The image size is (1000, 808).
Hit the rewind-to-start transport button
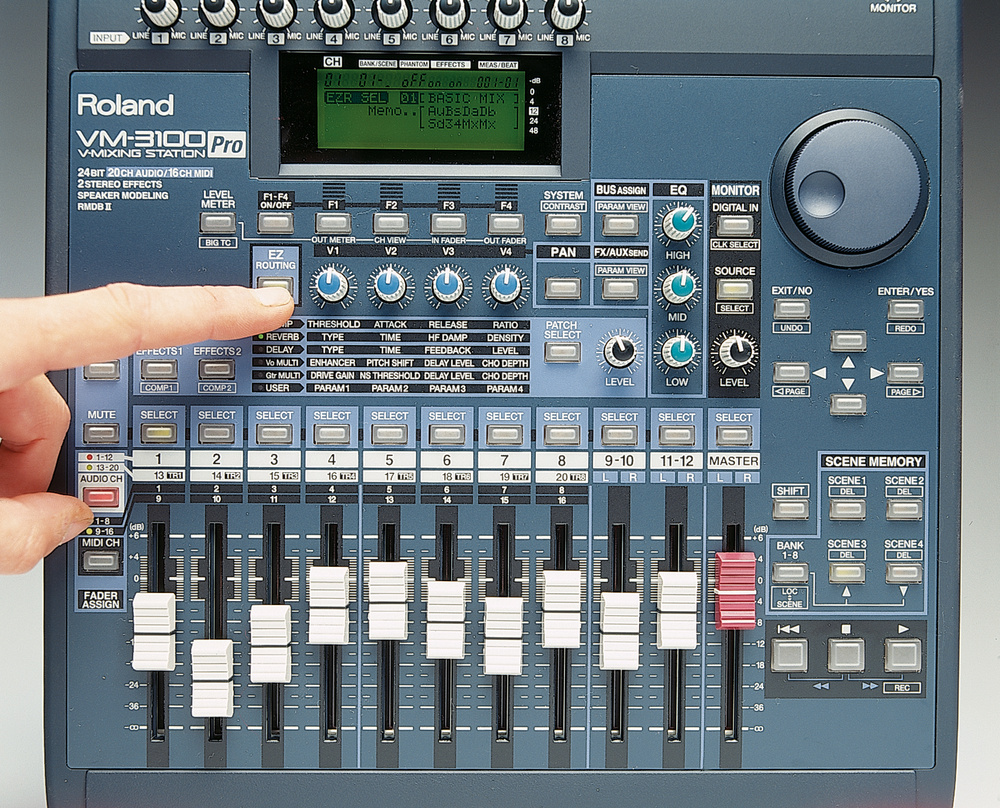[789, 655]
